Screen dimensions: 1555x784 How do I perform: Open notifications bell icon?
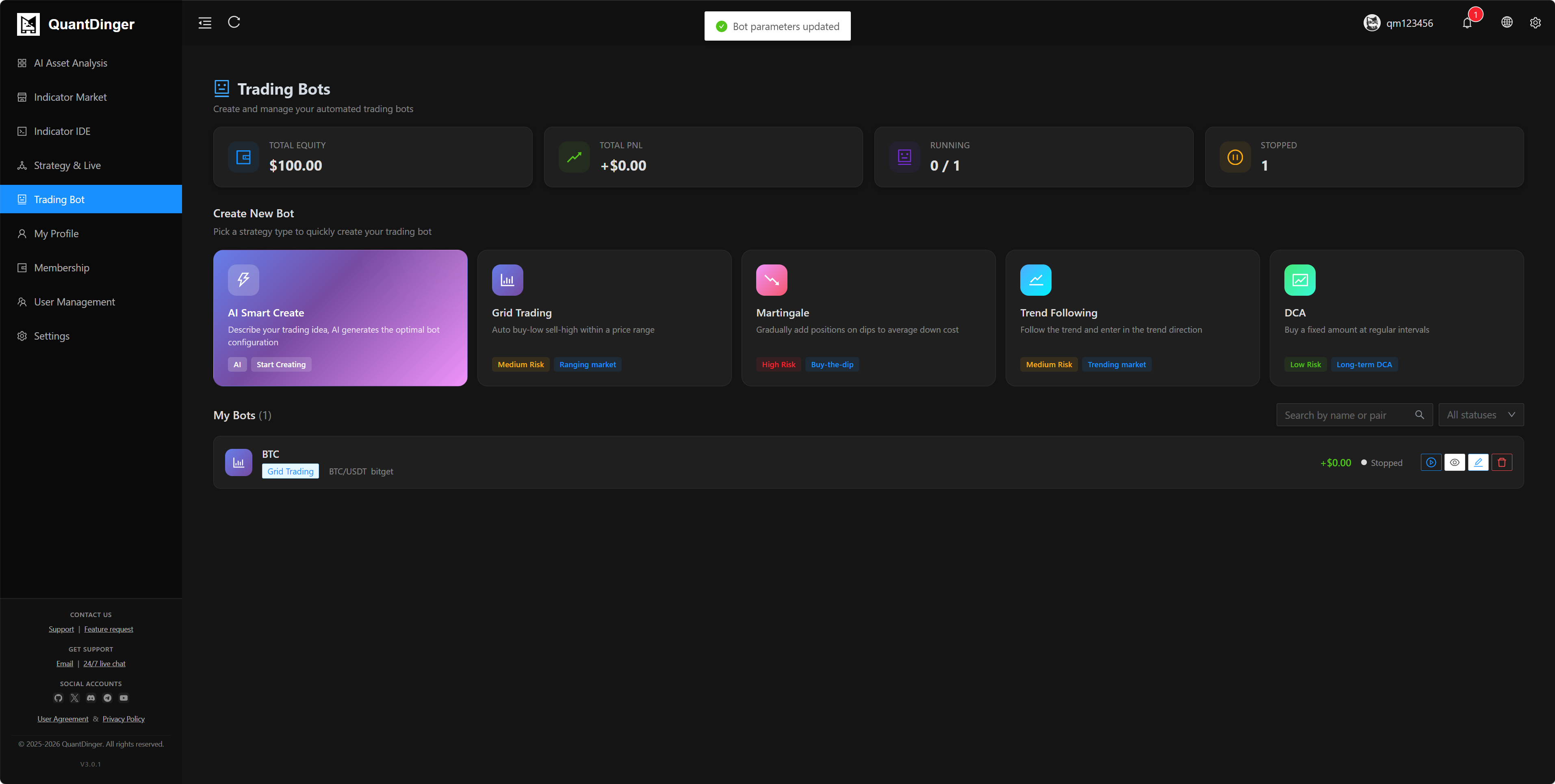click(x=1467, y=23)
